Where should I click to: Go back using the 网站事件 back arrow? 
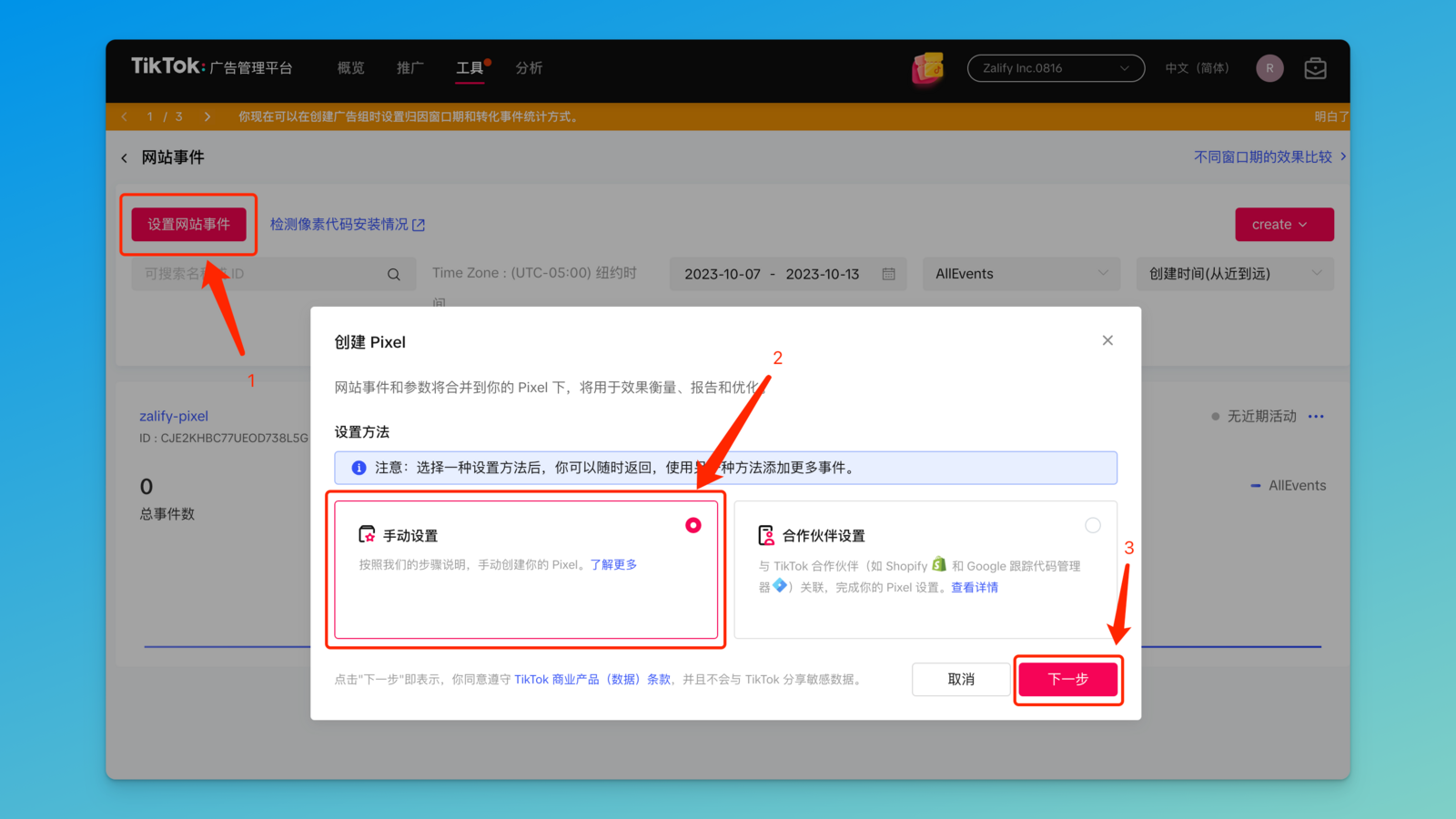coord(125,158)
